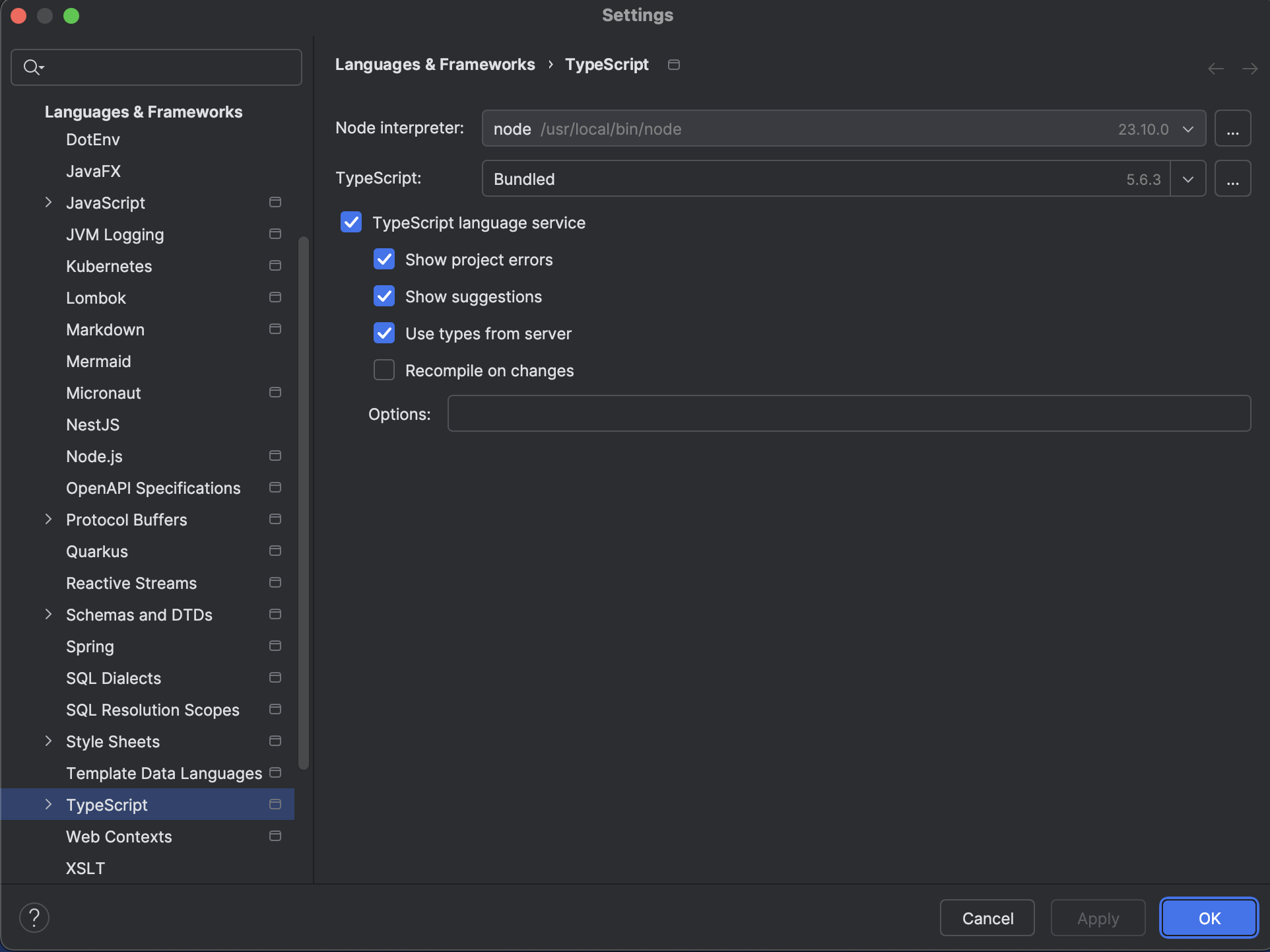Click project-level icon next to TypeScript breadcrumb
1270x952 pixels.
(673, 65)
